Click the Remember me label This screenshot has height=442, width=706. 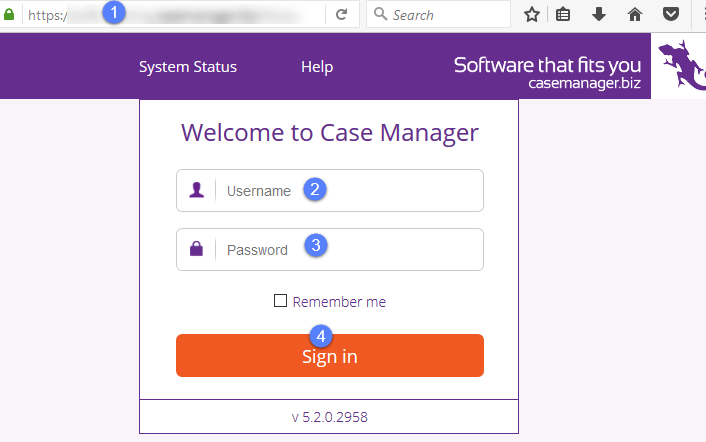click(x=339, y=302)
